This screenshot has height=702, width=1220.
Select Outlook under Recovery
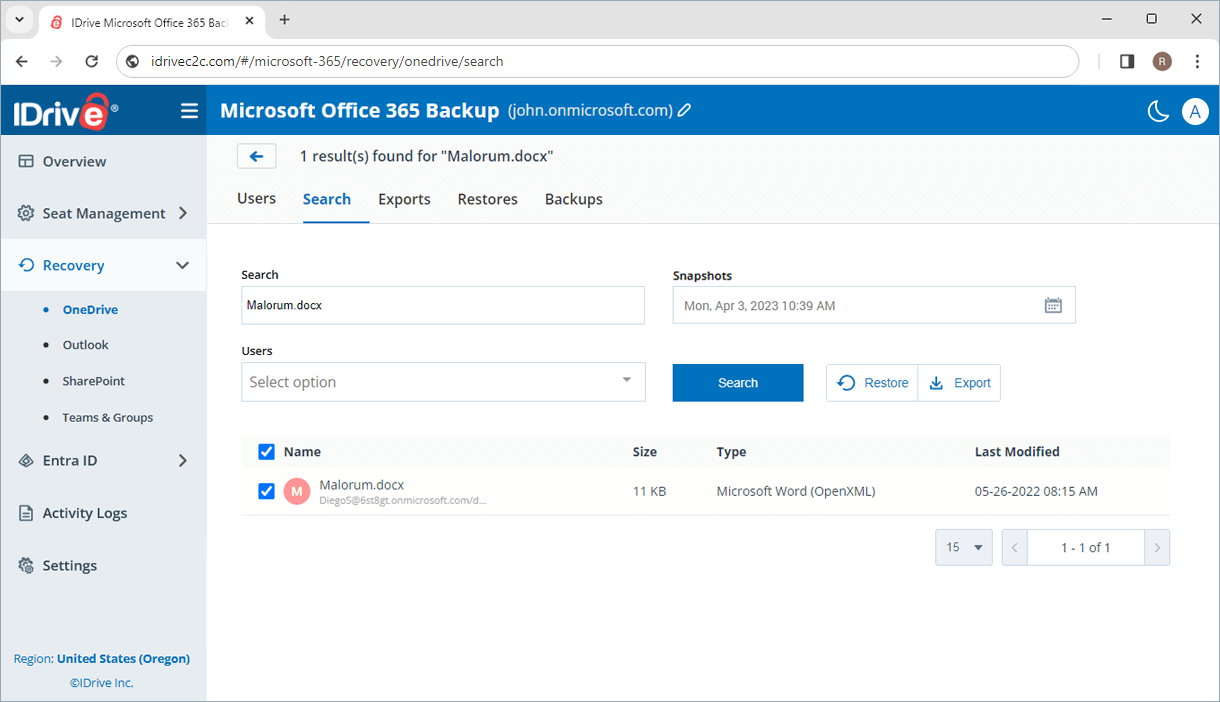[86, 345]
